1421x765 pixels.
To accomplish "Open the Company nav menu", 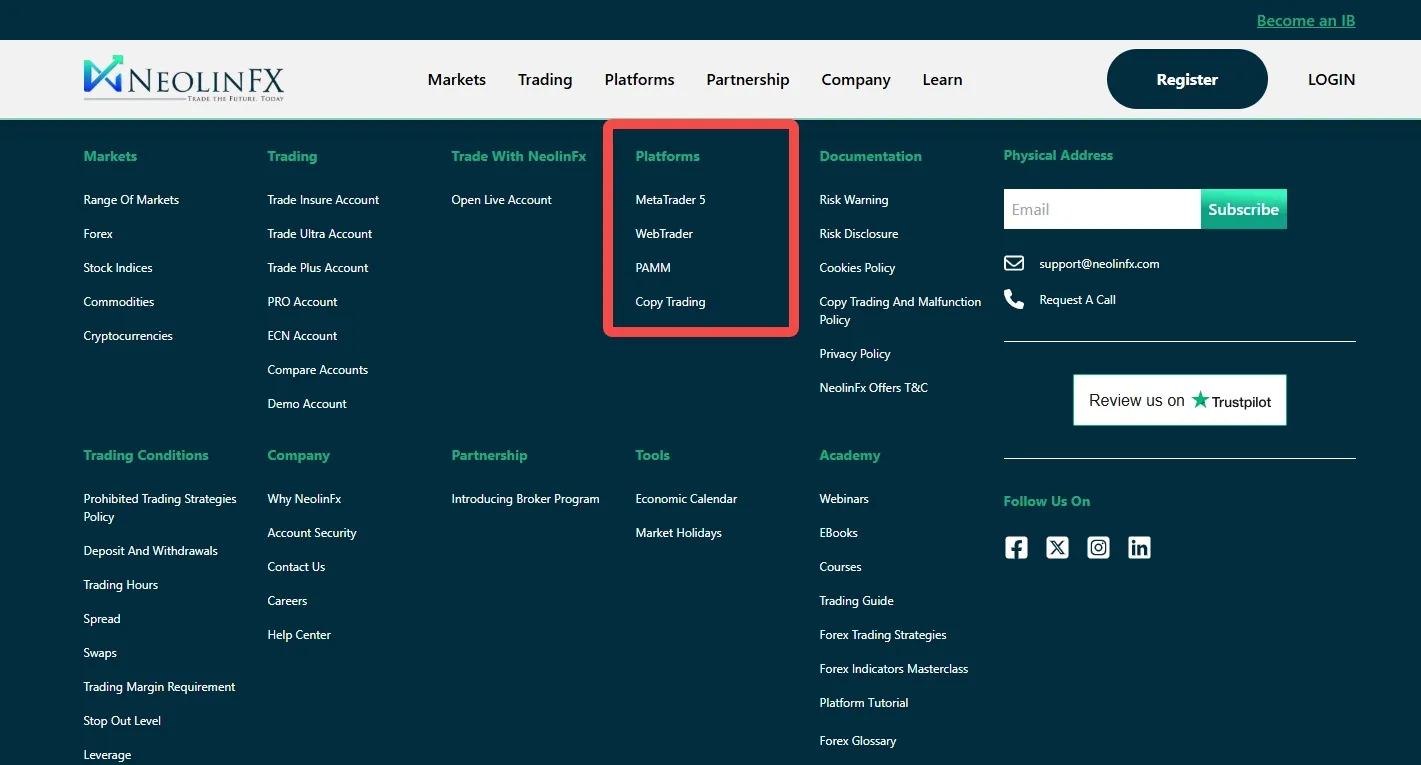I will [x=856, y=80].
